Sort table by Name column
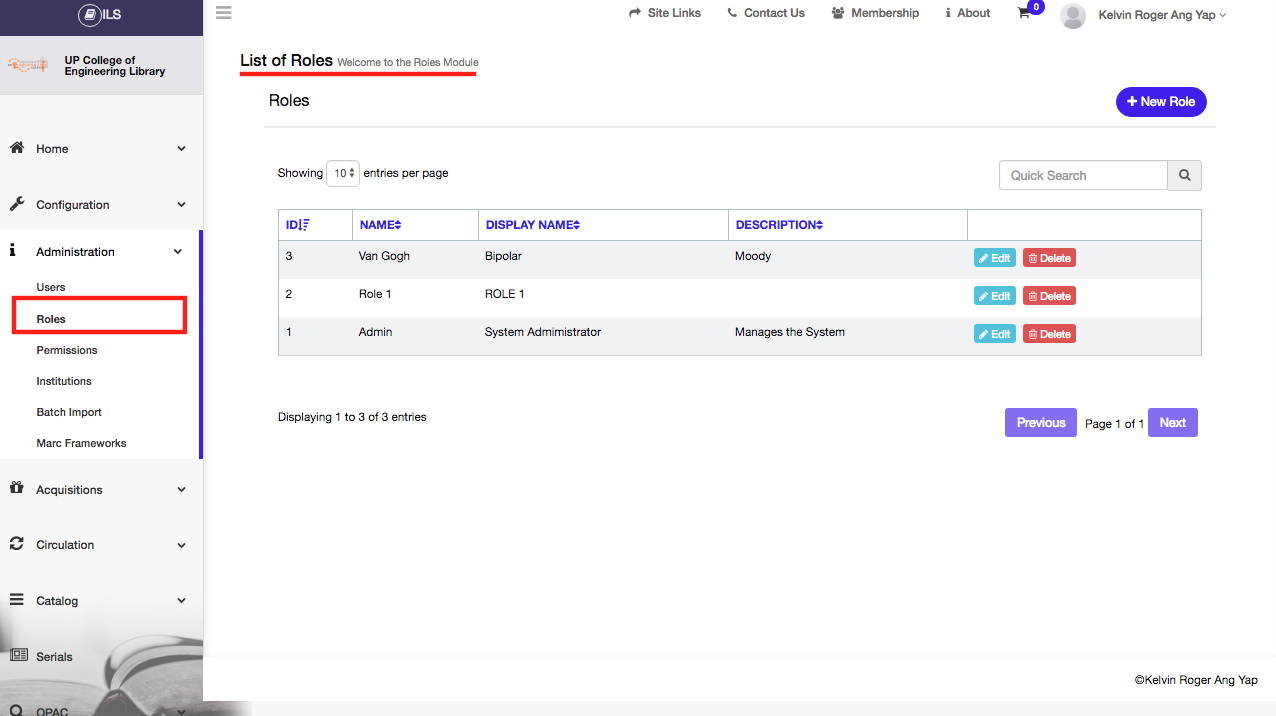Viewport: 1276px width, 716px height. (380, 225)
